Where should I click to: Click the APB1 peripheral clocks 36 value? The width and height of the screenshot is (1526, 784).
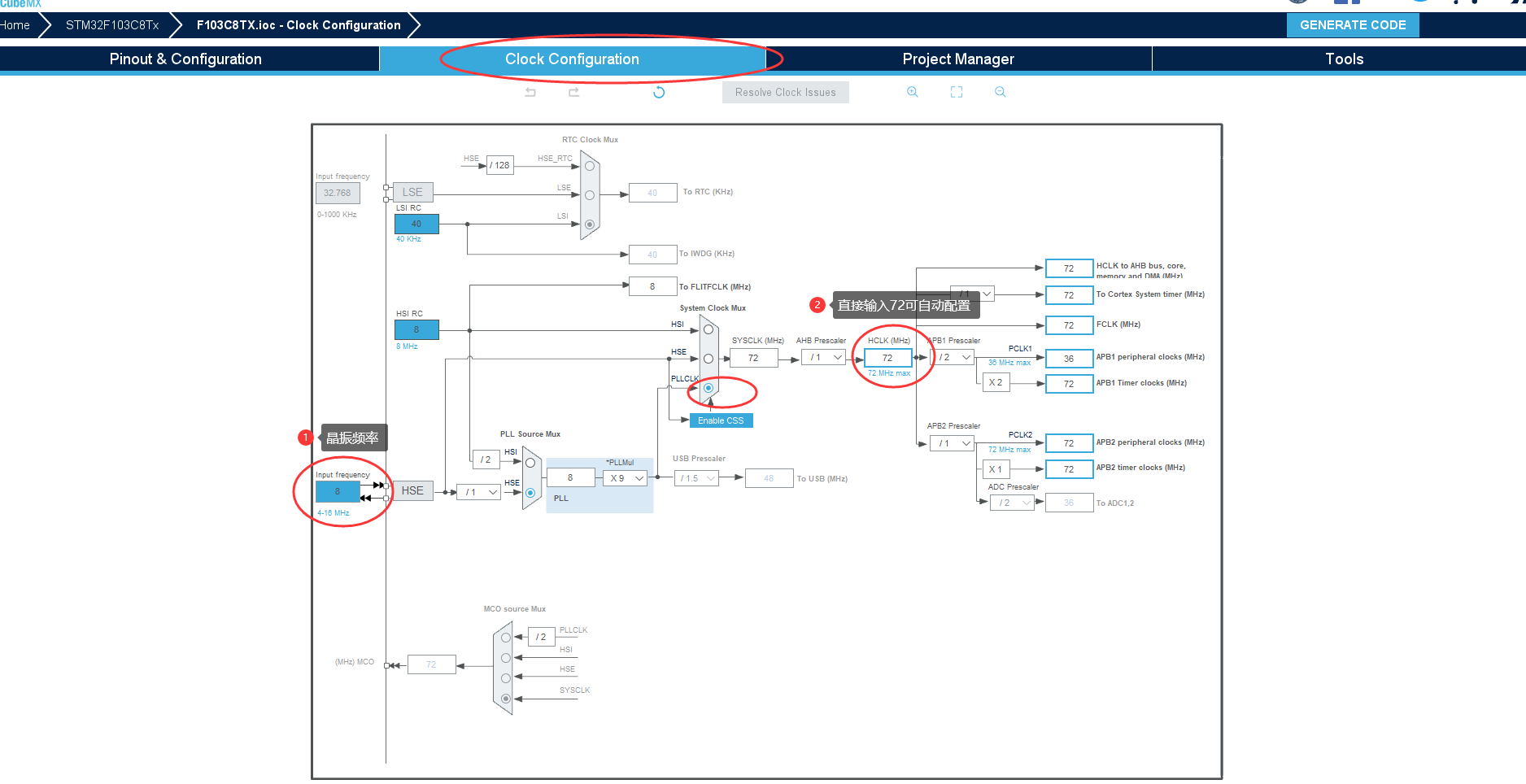pyautogui.click(x=1069, y=359)
